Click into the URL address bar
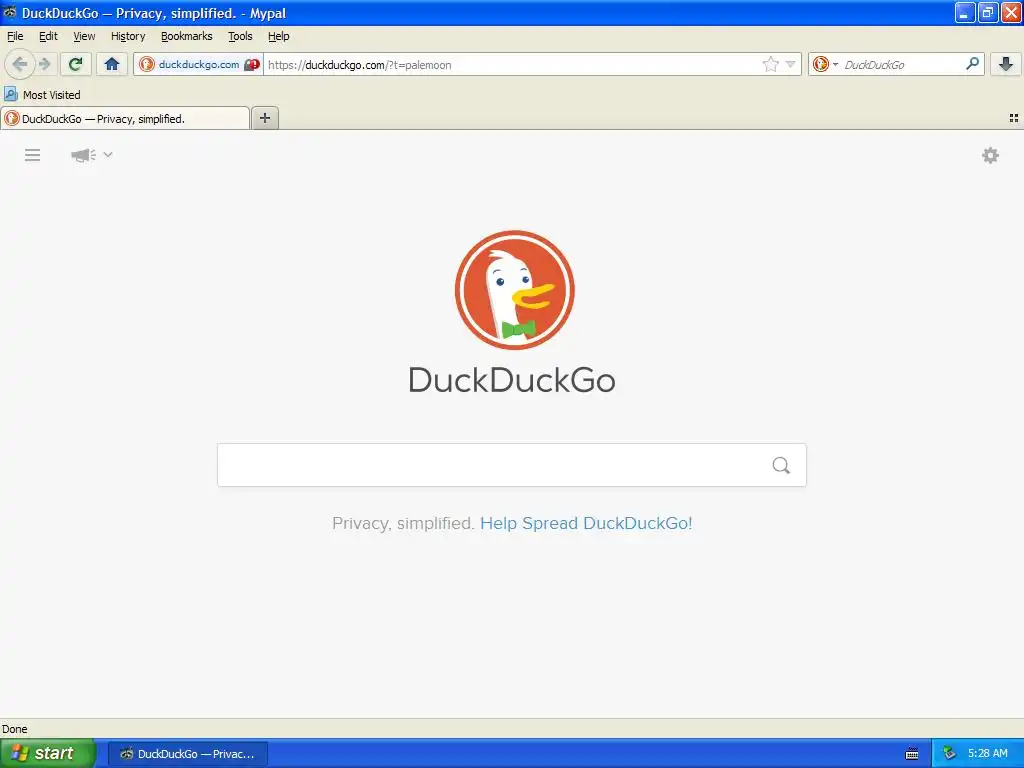 tap(509, 65)
